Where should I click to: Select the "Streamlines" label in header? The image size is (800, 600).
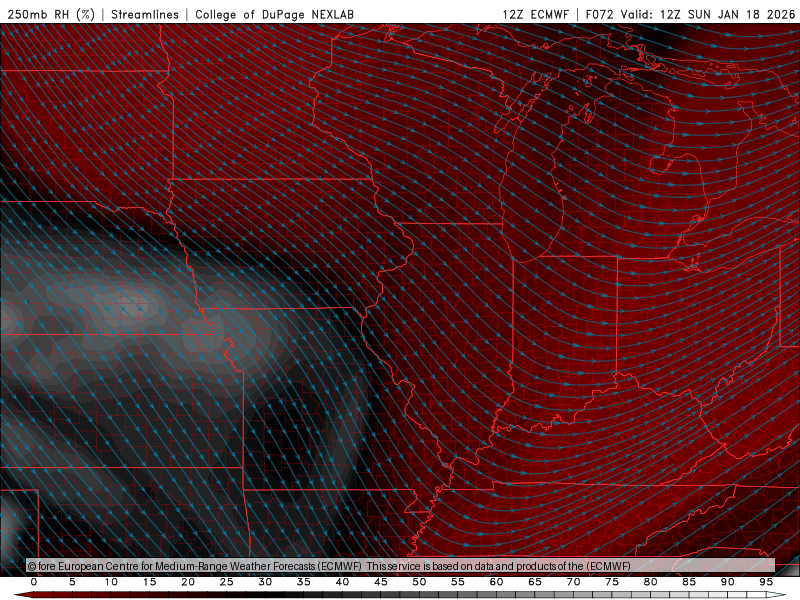point(145,14)
